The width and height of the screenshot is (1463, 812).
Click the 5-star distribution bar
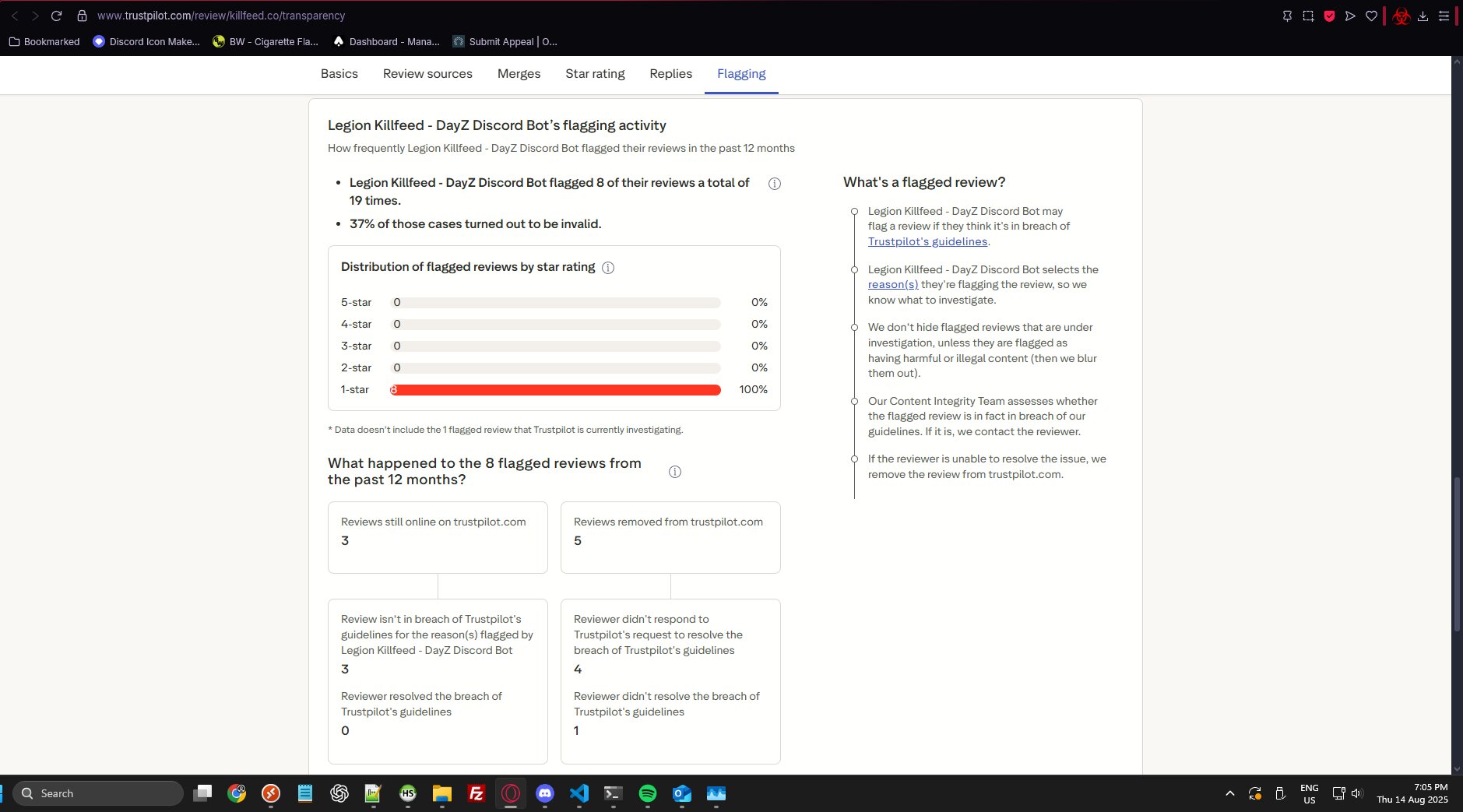pyautogui.click(x=555, y=302)
